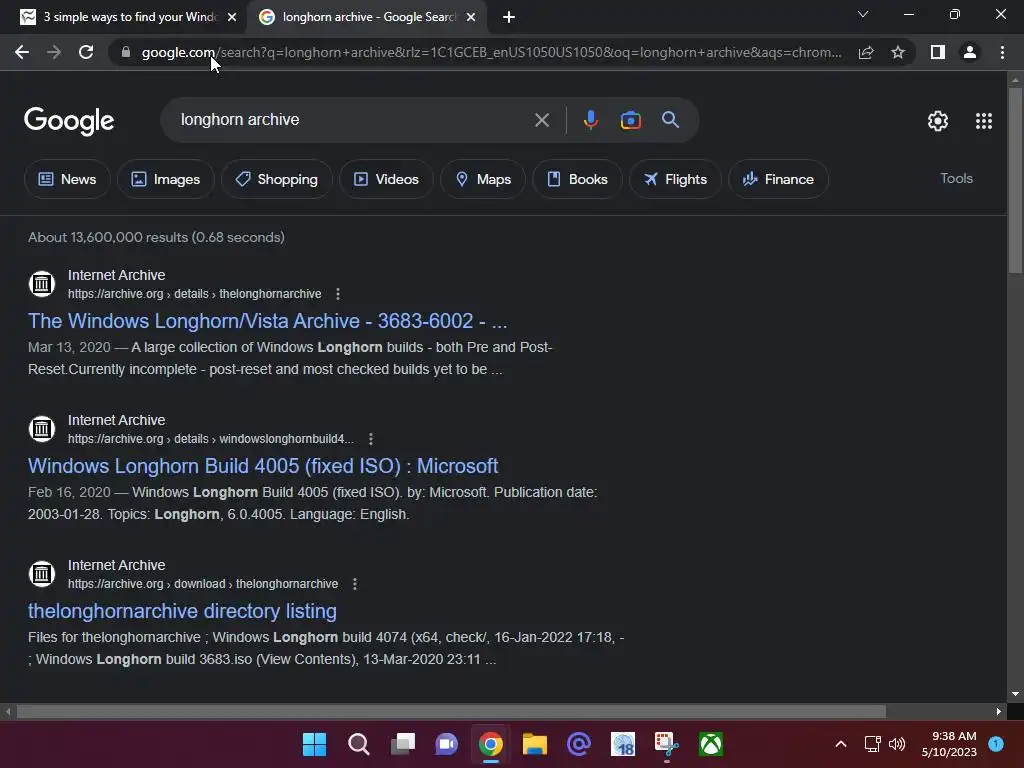1024x768 pixels.
Task: Search by image with the camera icon
Action: click(630, 120)
